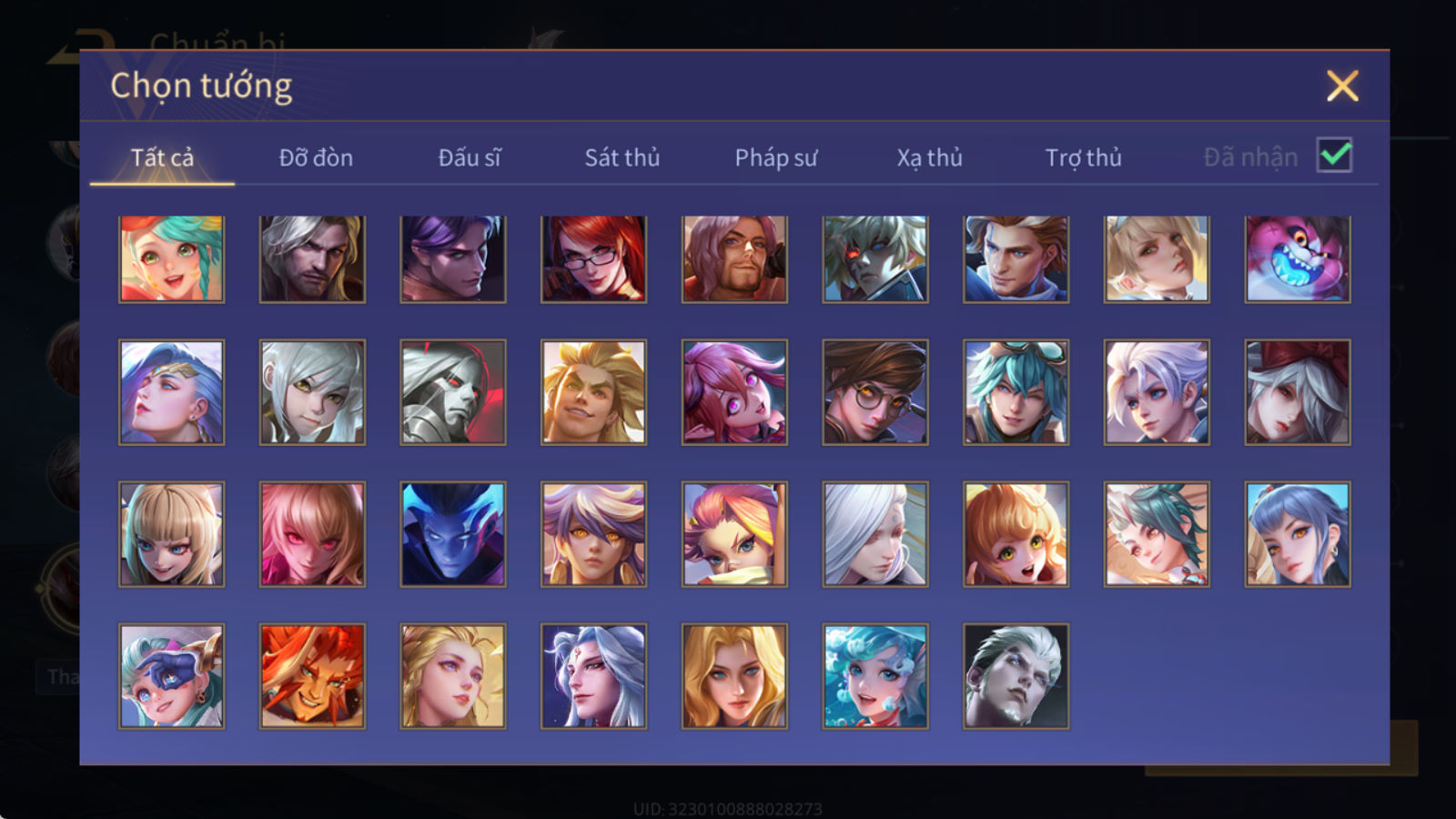Pick the fiery orange-maned grinning hero
The image size is (1456, 819).
312,676
